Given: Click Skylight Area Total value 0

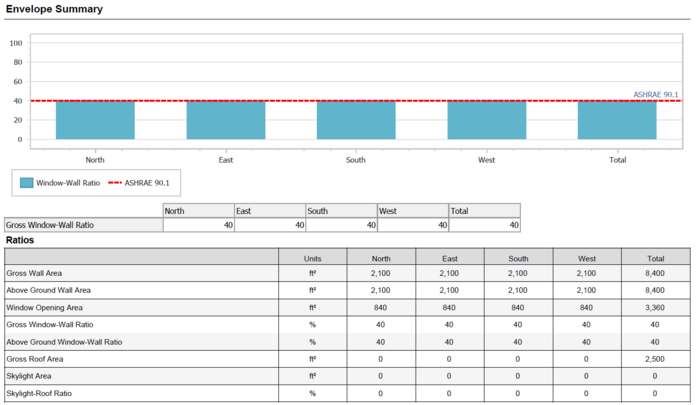Looking at the screenshot, I should coord(655,376).
